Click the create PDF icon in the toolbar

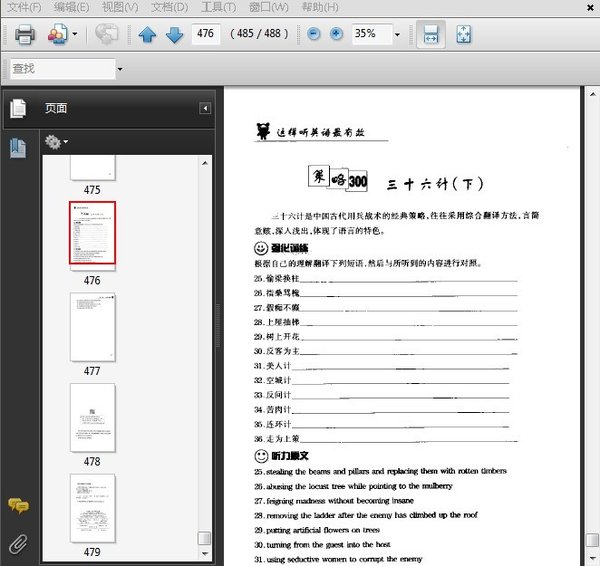(x=56, y=34)
